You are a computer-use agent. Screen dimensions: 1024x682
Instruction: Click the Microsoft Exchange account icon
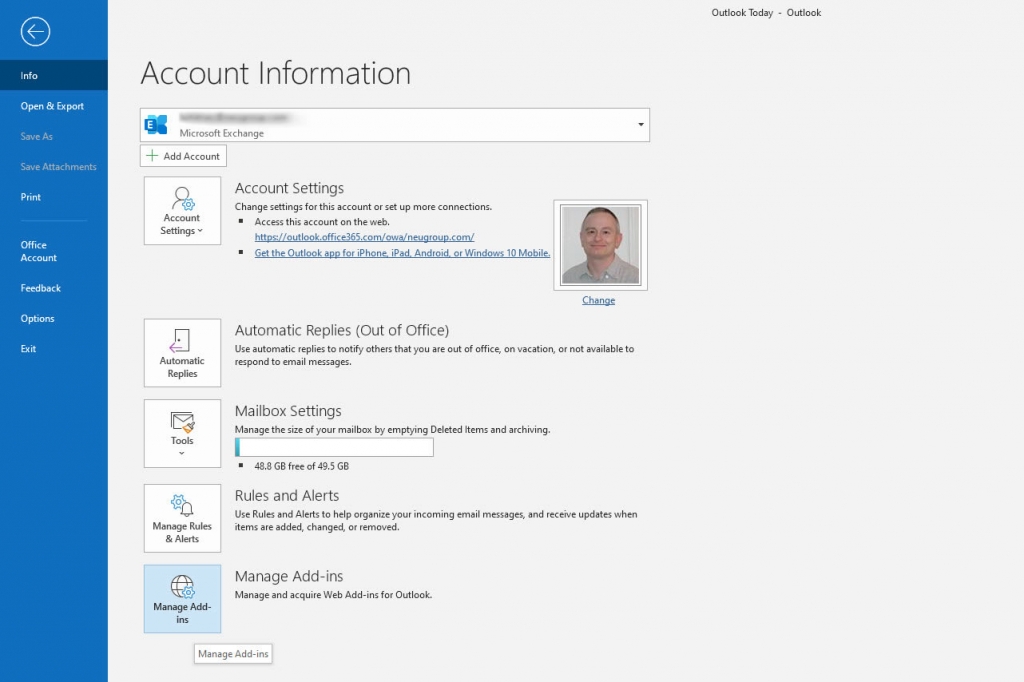tap(155, 124)
